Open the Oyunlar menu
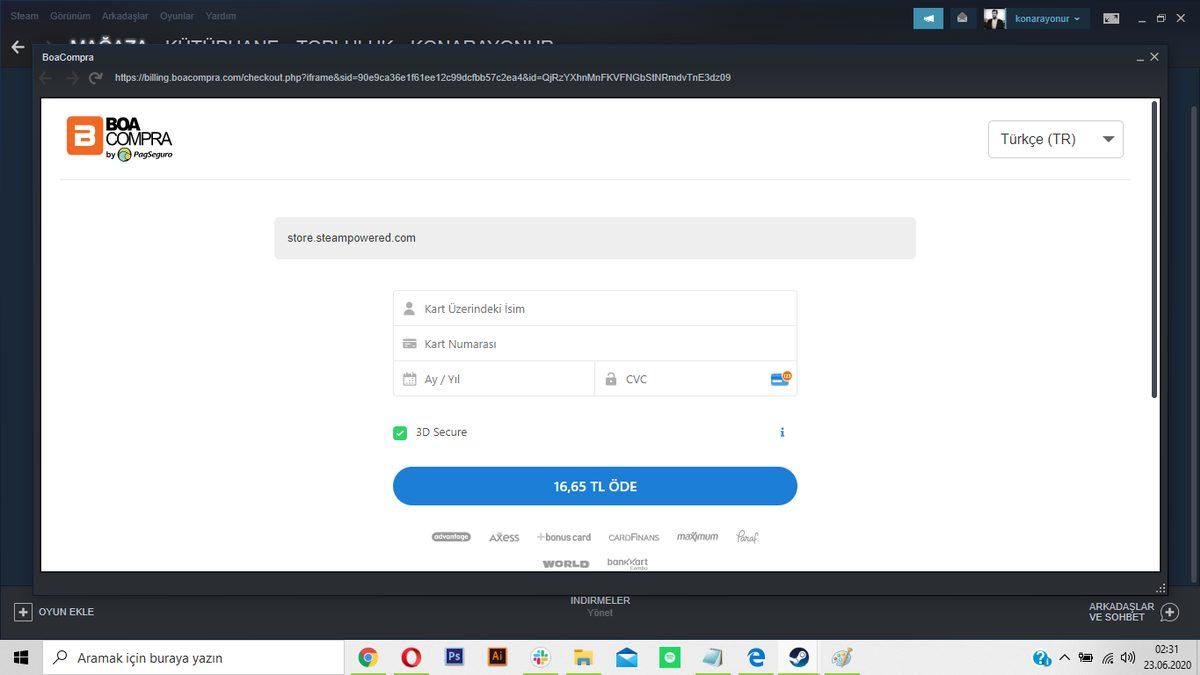This screenshot has width=1200, height=675. pos(176,16)
